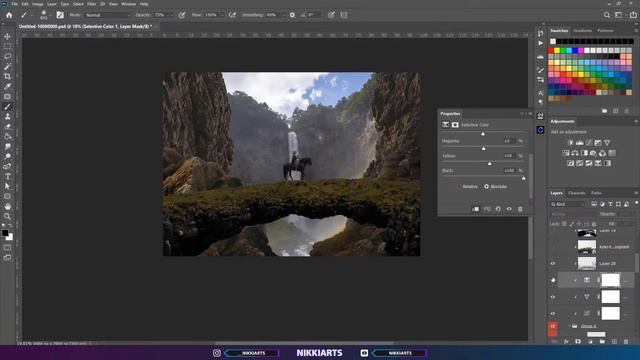Open the Filter menu
The width and height of the screenshot is (640, 360).
(x=91, y=4)
